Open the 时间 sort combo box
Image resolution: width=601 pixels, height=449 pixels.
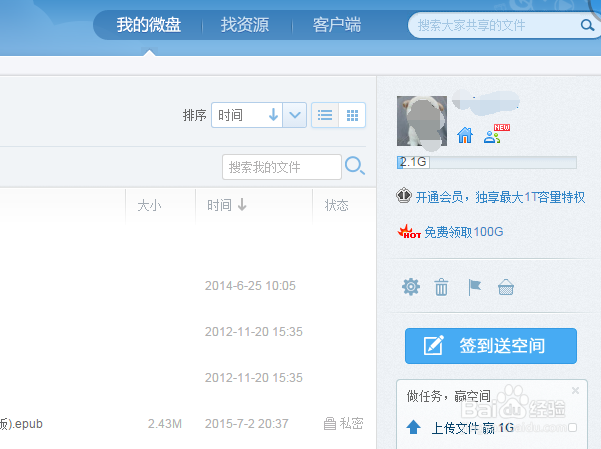point(259,115)
